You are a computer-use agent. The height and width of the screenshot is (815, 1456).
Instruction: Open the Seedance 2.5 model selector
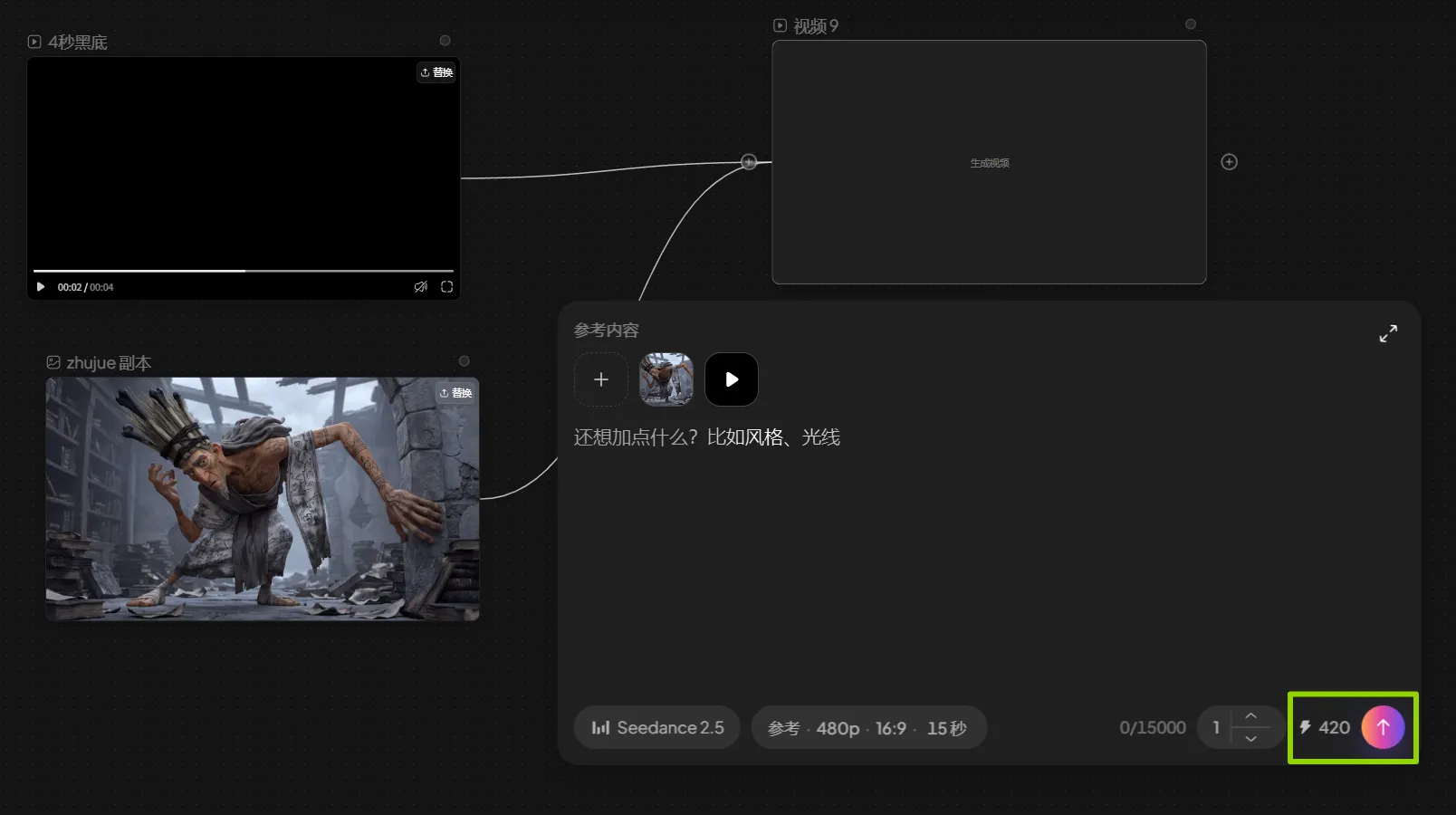click(x=656, y=728)
